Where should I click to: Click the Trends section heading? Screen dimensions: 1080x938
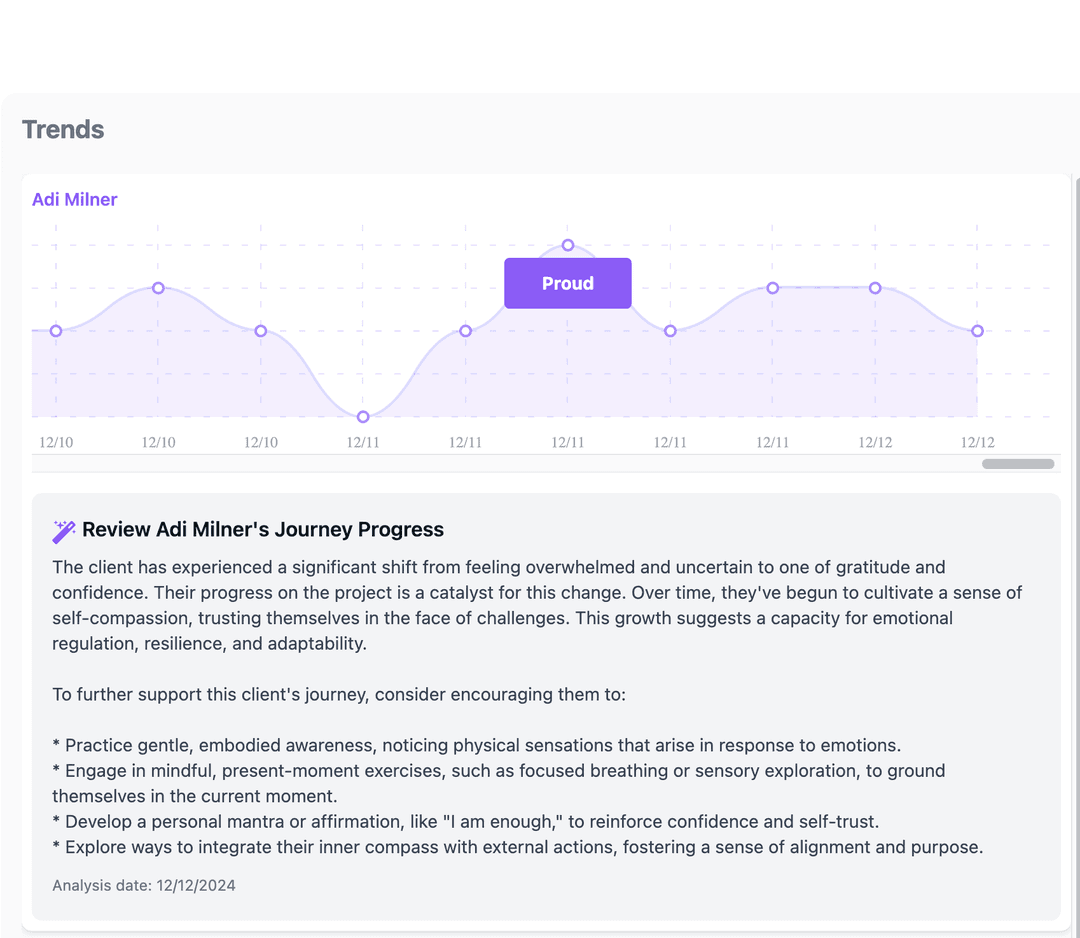point(63,130)
